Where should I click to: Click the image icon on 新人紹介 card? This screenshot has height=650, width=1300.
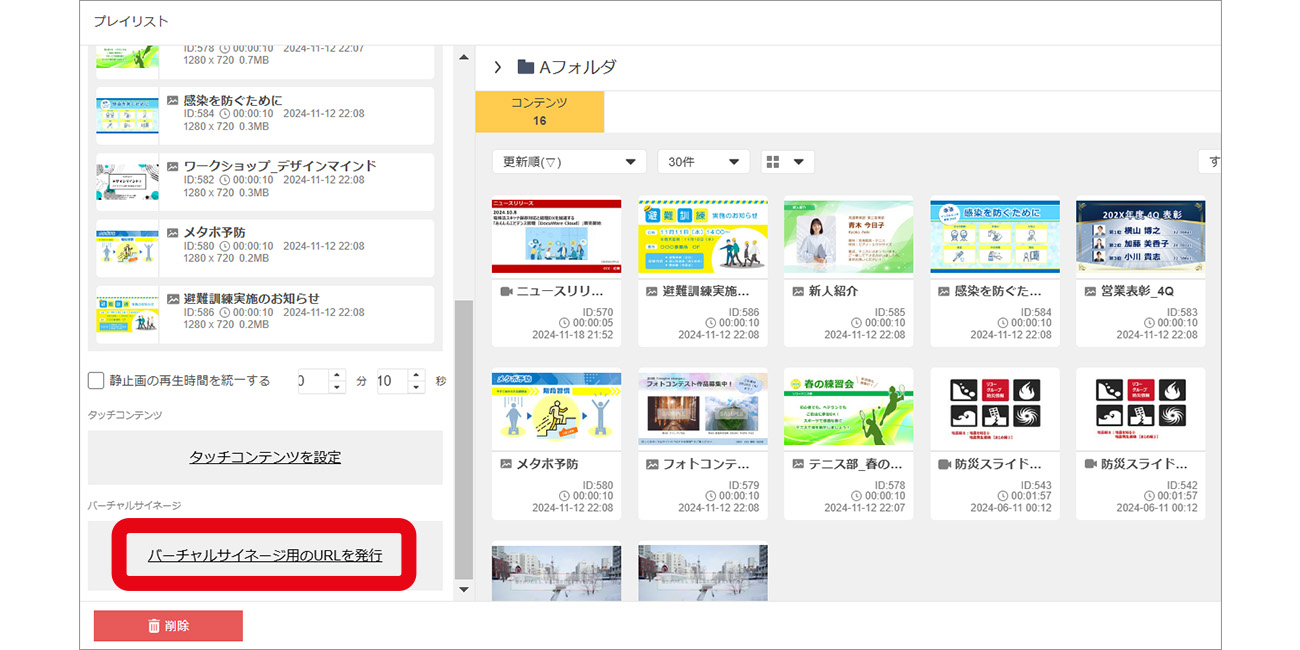797,291
